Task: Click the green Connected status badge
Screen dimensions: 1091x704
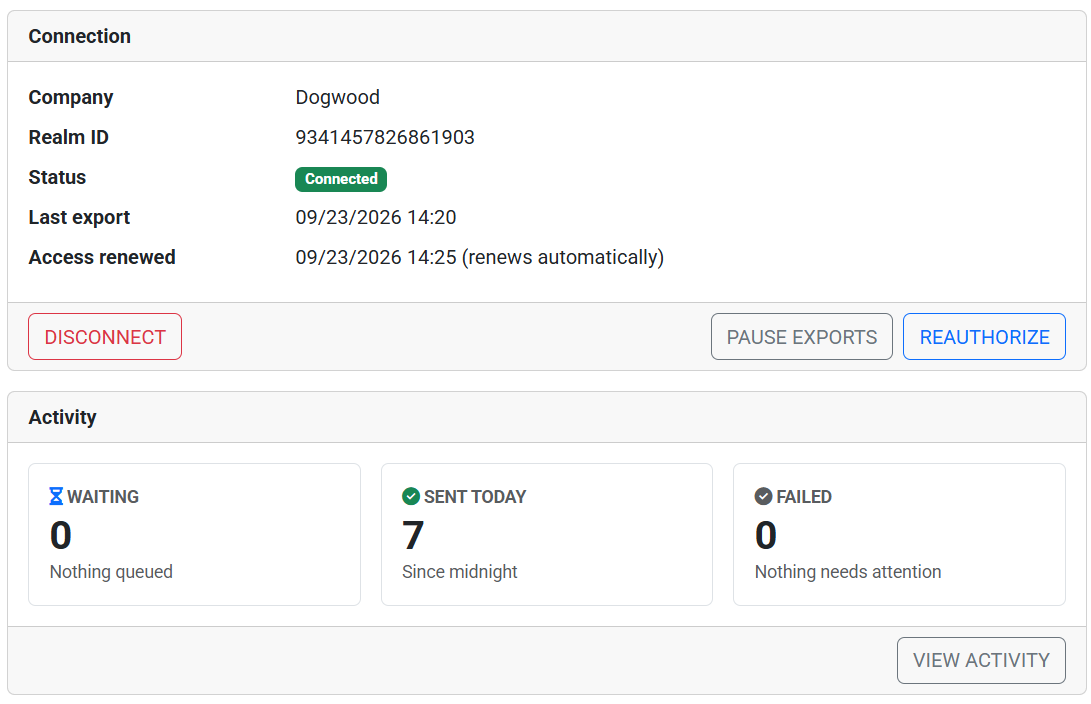Action: [x=341, y=179]
